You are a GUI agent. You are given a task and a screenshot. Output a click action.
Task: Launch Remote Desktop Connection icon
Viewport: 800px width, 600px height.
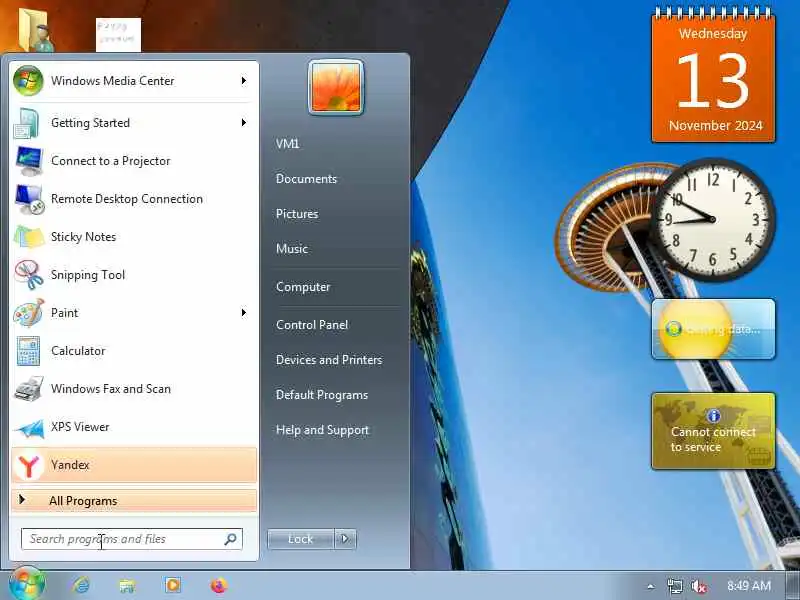(28, 199)
